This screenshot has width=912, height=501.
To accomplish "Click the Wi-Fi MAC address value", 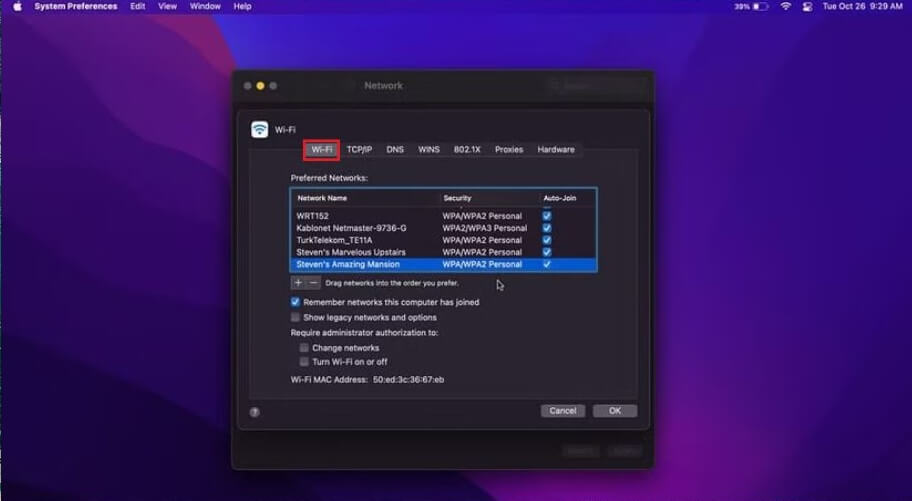I will [408, 379].
